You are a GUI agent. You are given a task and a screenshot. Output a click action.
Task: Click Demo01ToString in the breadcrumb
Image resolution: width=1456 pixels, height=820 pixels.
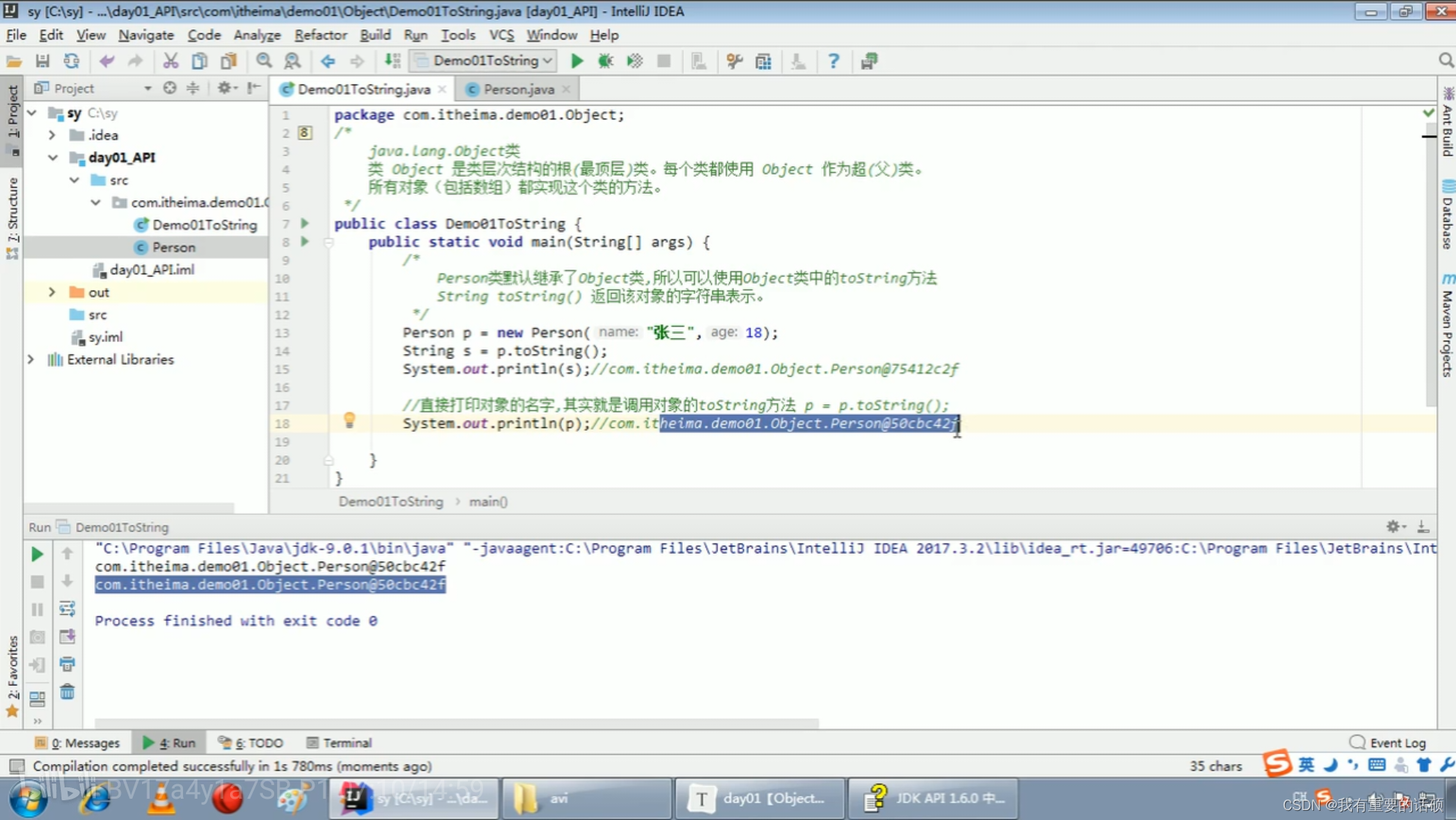click(390, 502)
